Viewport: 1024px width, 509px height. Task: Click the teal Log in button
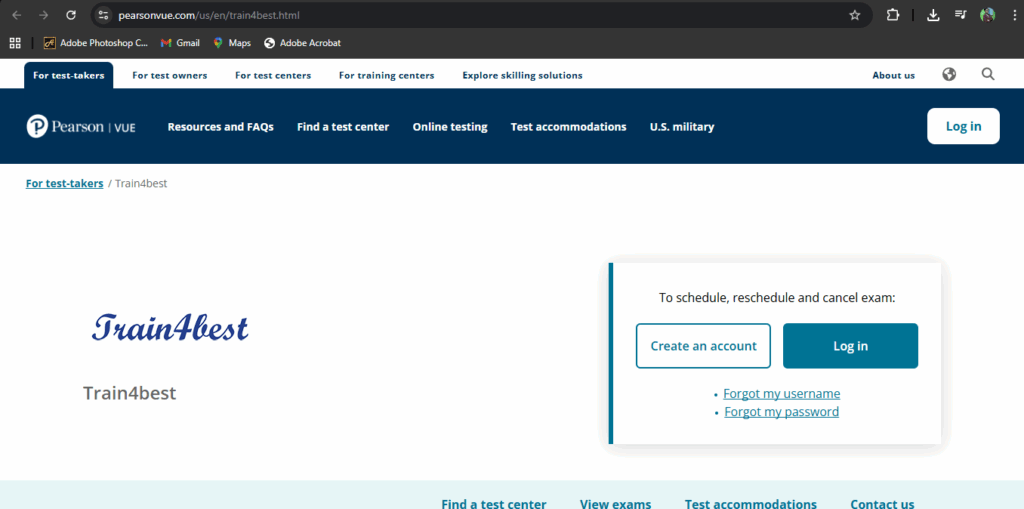850,346
